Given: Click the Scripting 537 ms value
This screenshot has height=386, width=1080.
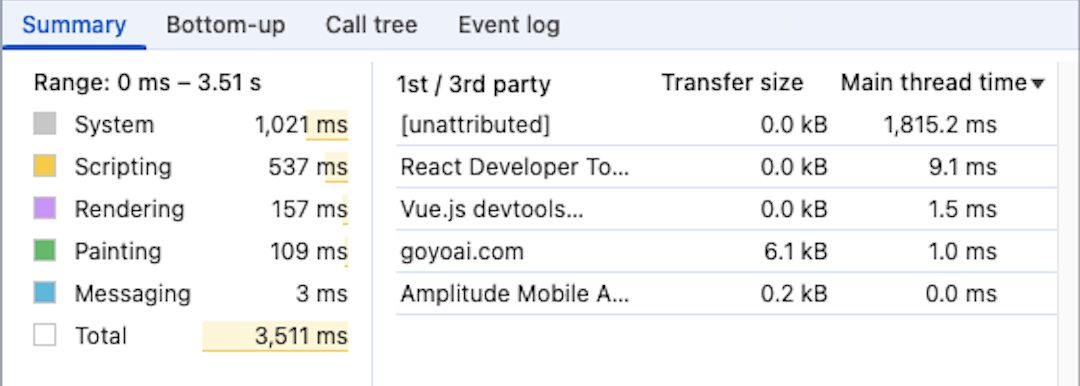Looking at the screenshot, I should pos(309,167).
